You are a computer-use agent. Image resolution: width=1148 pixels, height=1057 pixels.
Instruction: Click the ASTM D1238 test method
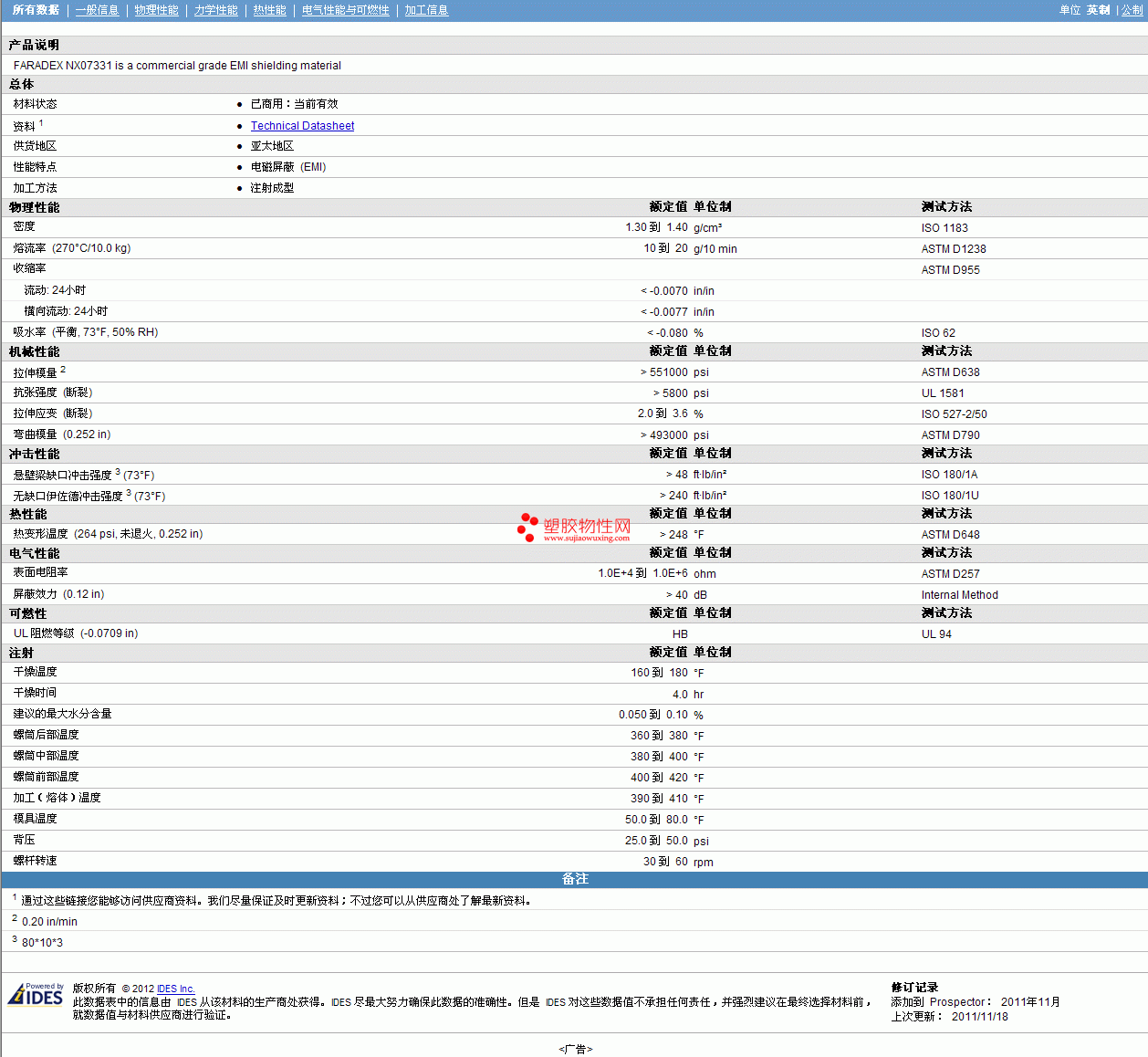953,249
